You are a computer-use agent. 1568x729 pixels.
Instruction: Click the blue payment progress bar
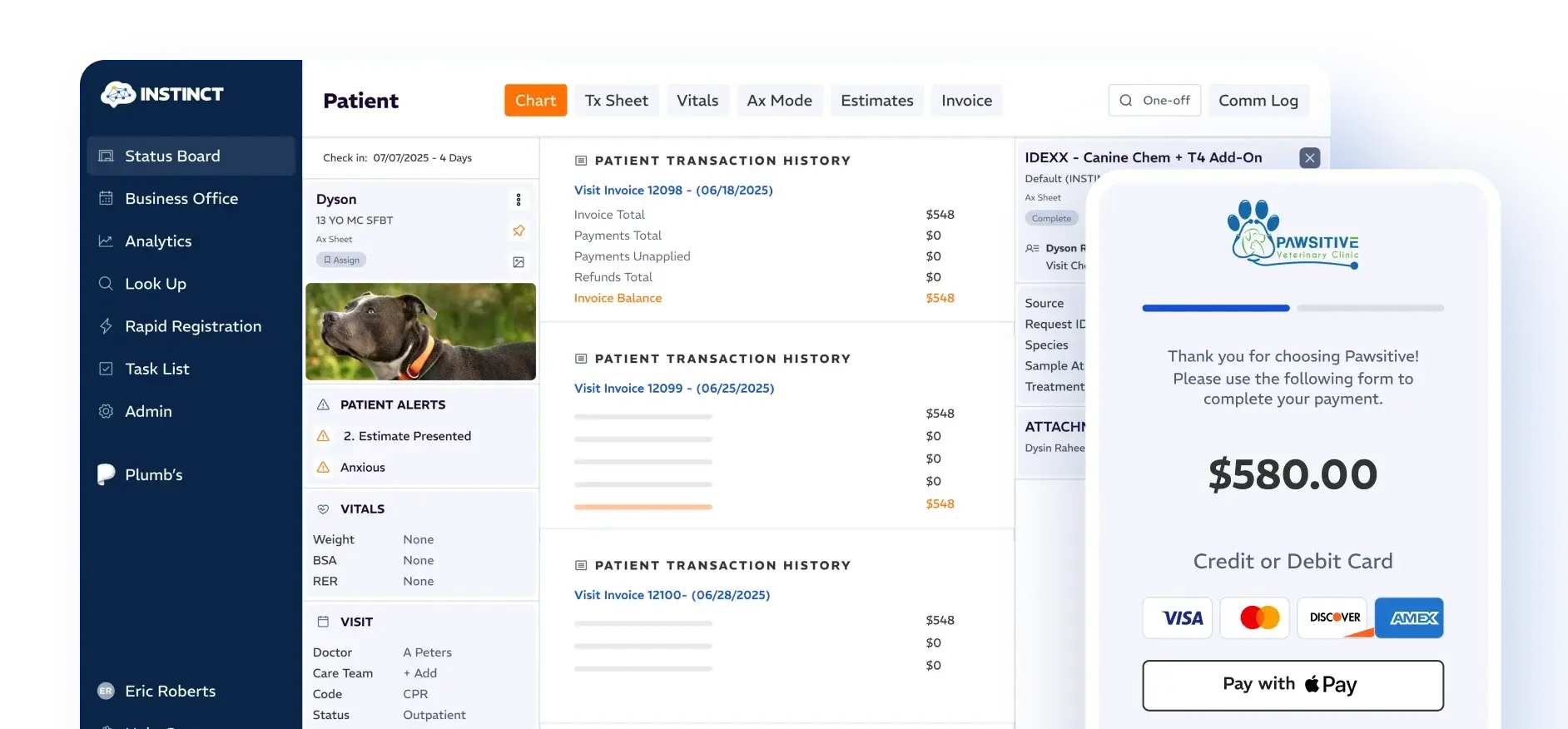coord(1215,309)
